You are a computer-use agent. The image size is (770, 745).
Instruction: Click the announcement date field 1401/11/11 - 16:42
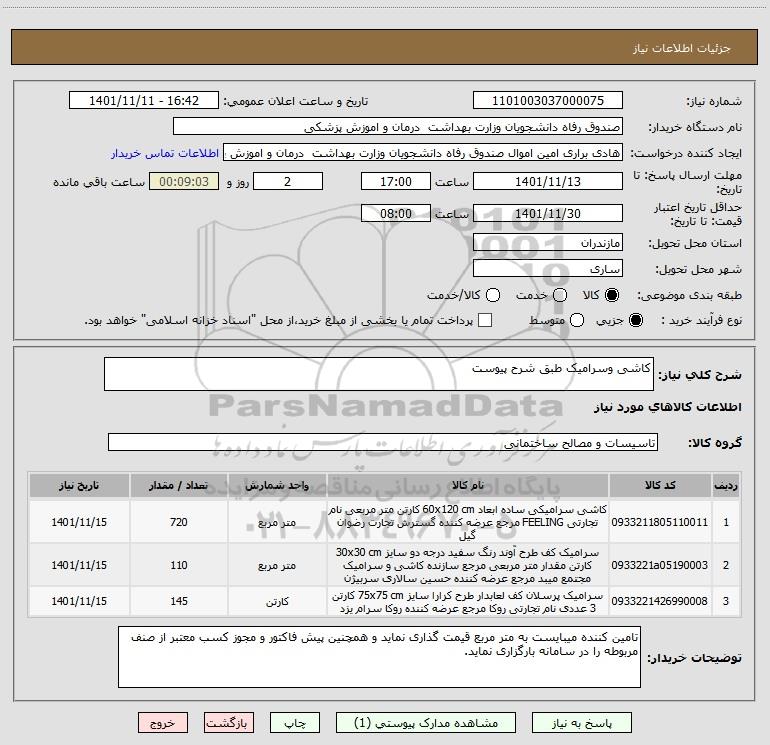[x=144, y=100]
